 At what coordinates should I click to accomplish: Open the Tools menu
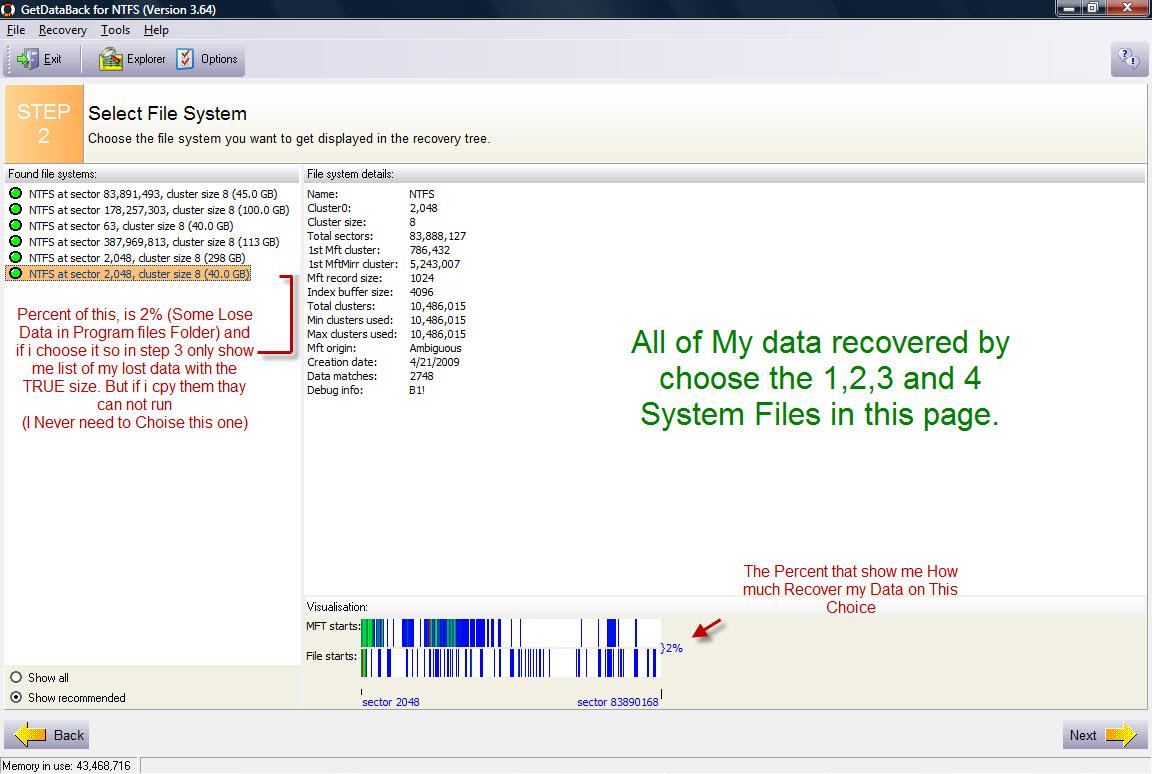point(115,30)
